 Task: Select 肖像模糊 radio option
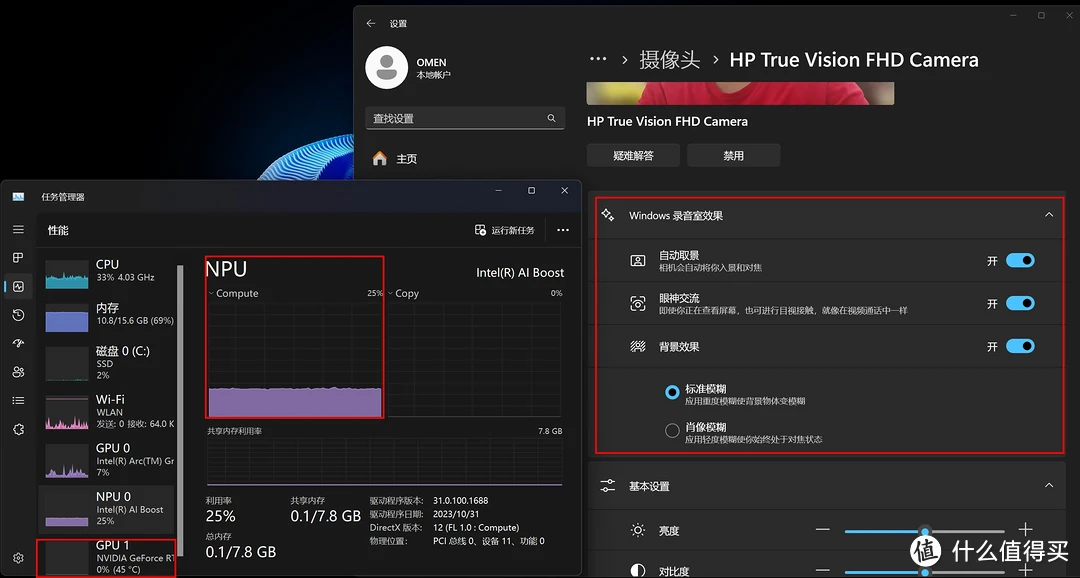pos(672,431)
